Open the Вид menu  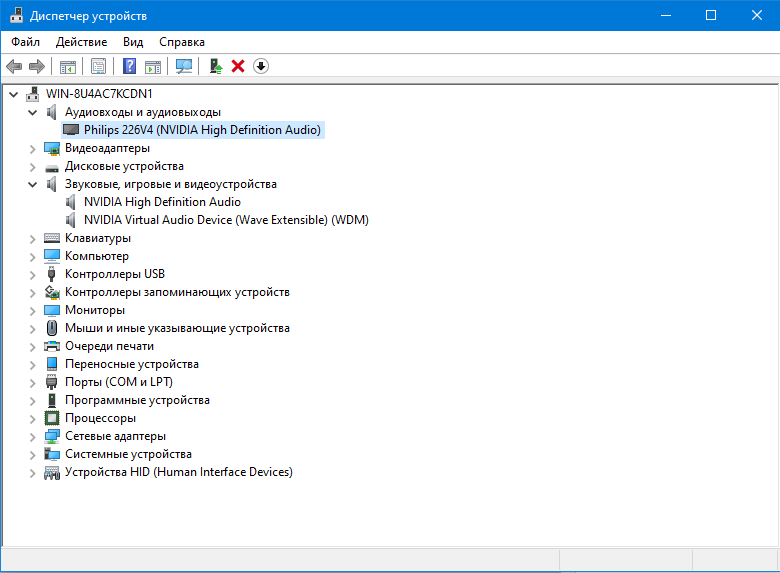point(133,42)
